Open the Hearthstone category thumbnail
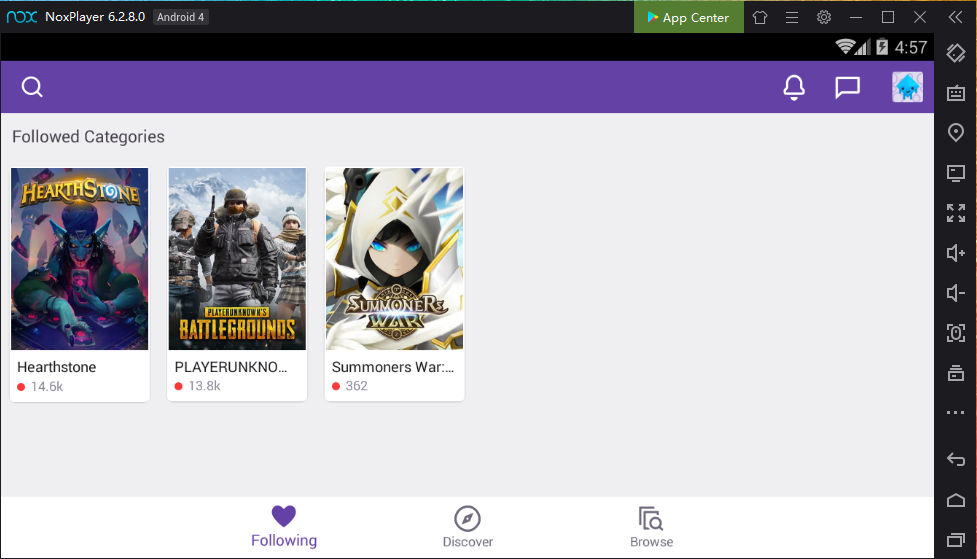This screenshot has height=559, width=977. (x=80, y=259)
